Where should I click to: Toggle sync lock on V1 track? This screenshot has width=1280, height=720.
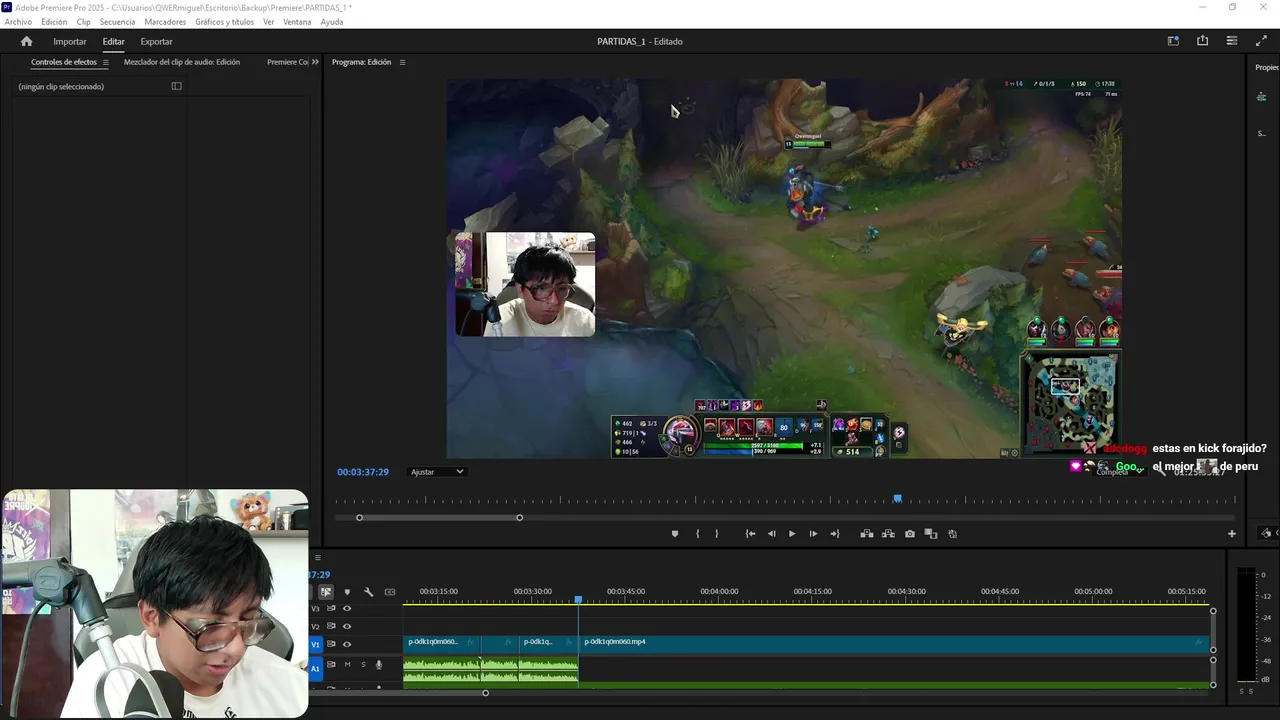click(x=331, y=644)
